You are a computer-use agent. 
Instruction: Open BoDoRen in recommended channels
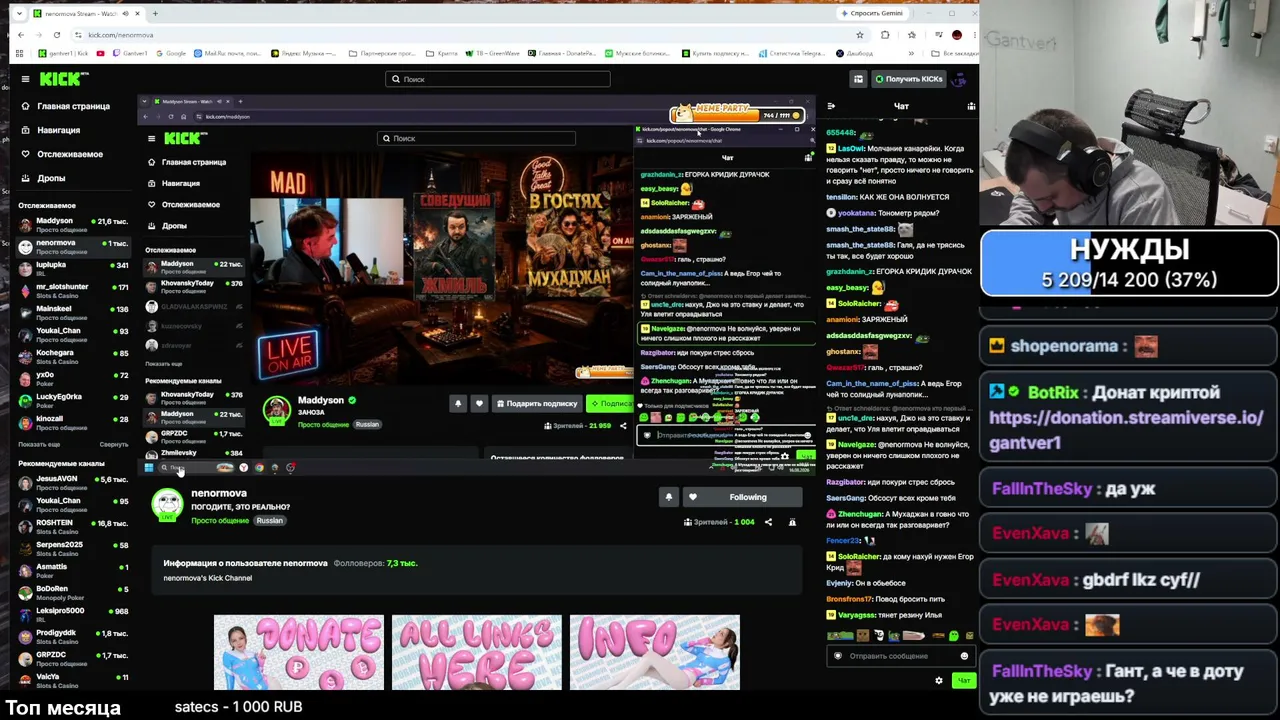click(74, 592)
